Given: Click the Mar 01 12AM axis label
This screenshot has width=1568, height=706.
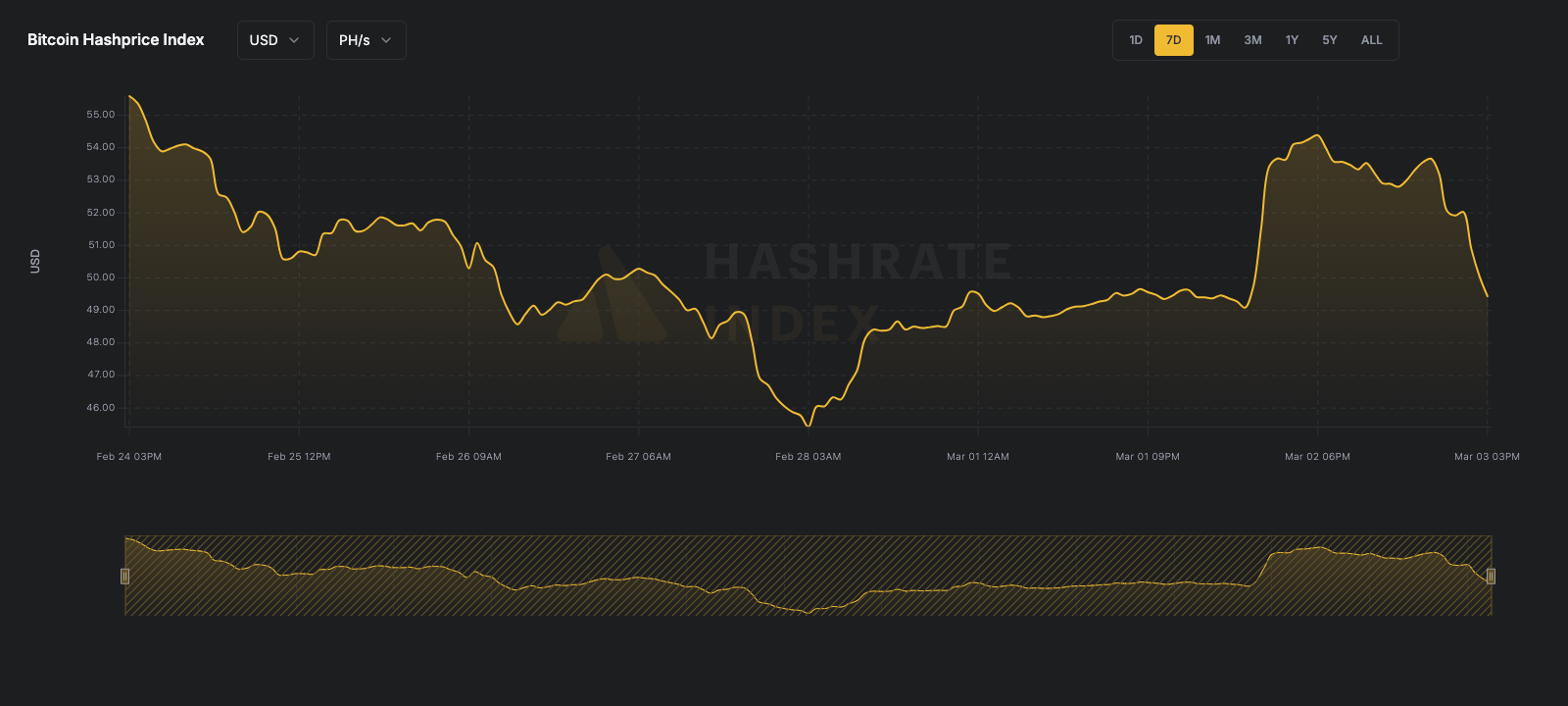Looking at the screenshot, I should pos(978,457).
